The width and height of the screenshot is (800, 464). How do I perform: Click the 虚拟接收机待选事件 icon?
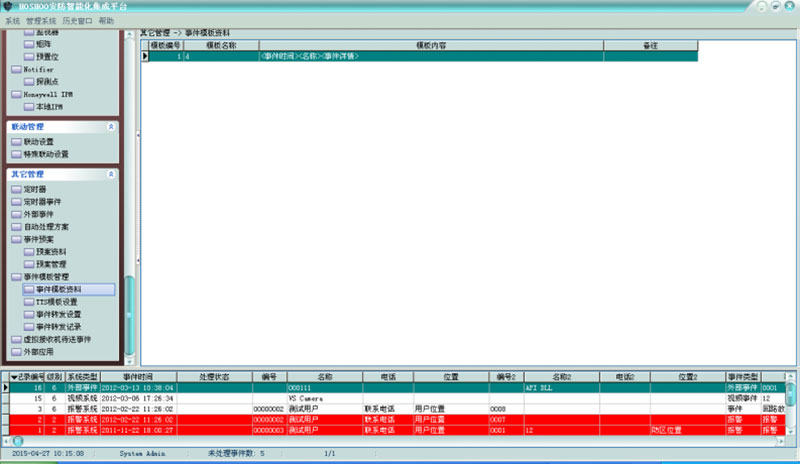pyautogui.click(x=16, y=339)
